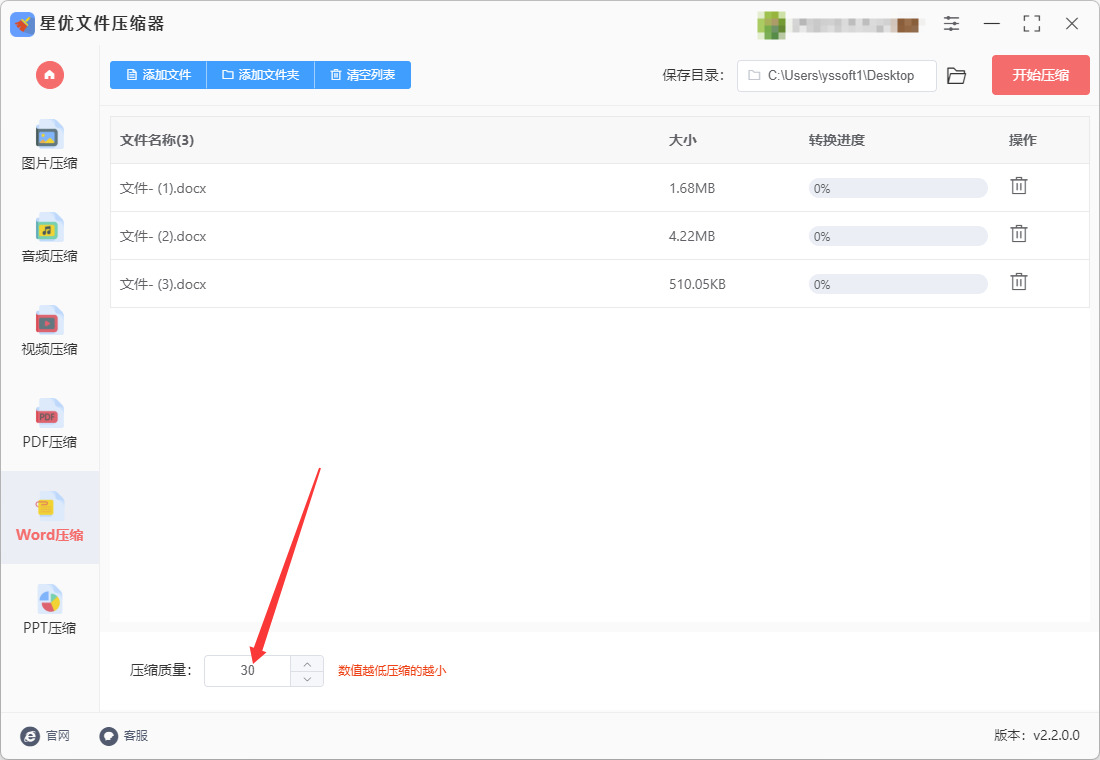Click progress bar of 文件- (2).docx
The width and height of the screenshot is (1100, 760).
[x=898, y=236]
